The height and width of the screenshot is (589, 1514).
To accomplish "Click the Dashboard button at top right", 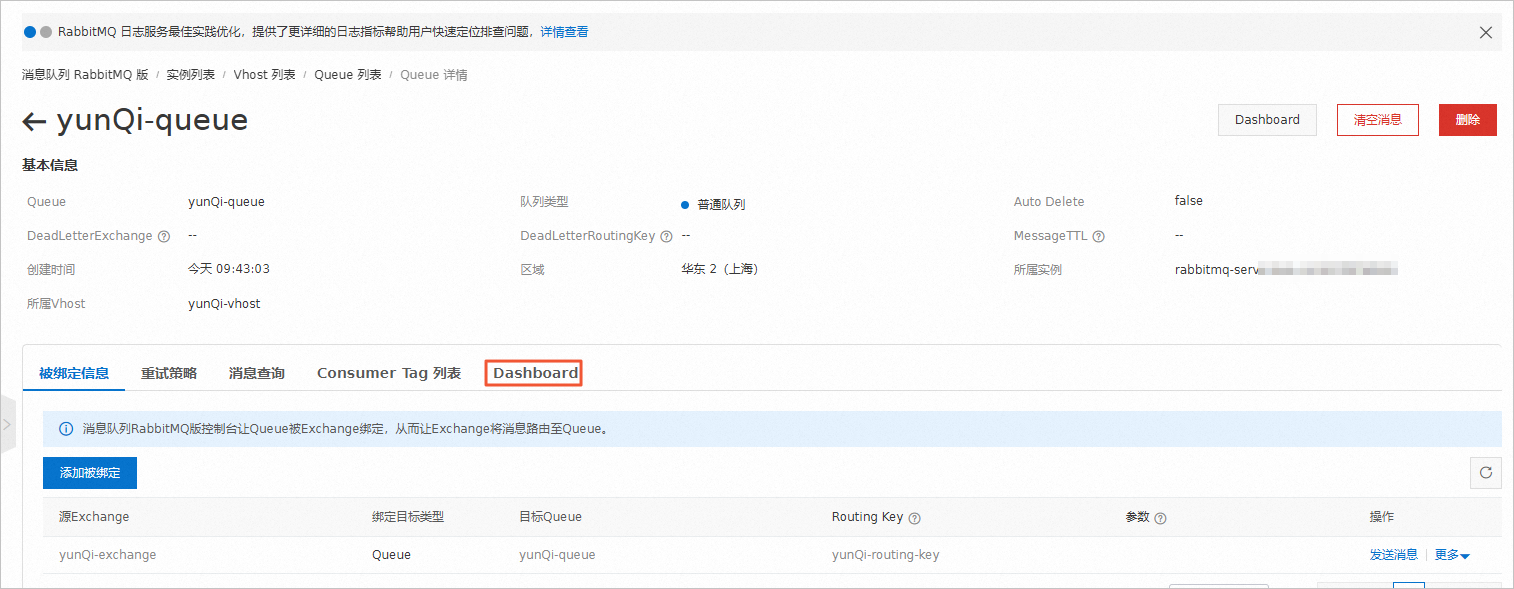I will click(x=1267, y=120).
